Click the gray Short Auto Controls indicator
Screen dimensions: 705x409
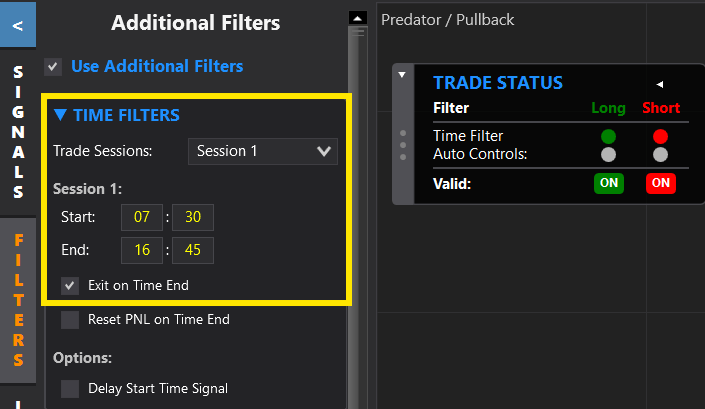pos(660,154)
